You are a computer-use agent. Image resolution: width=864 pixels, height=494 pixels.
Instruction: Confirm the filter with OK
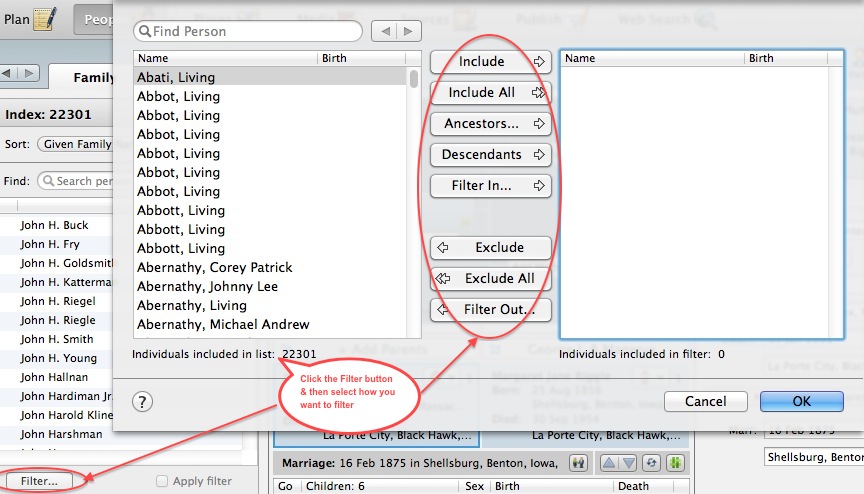click(x=802, y=401)
